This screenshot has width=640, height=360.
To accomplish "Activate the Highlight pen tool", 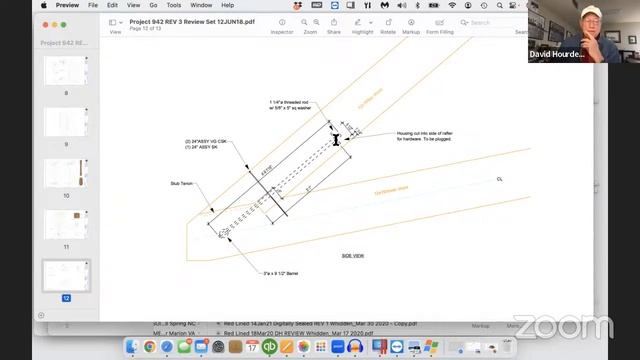I will (358, 22).
